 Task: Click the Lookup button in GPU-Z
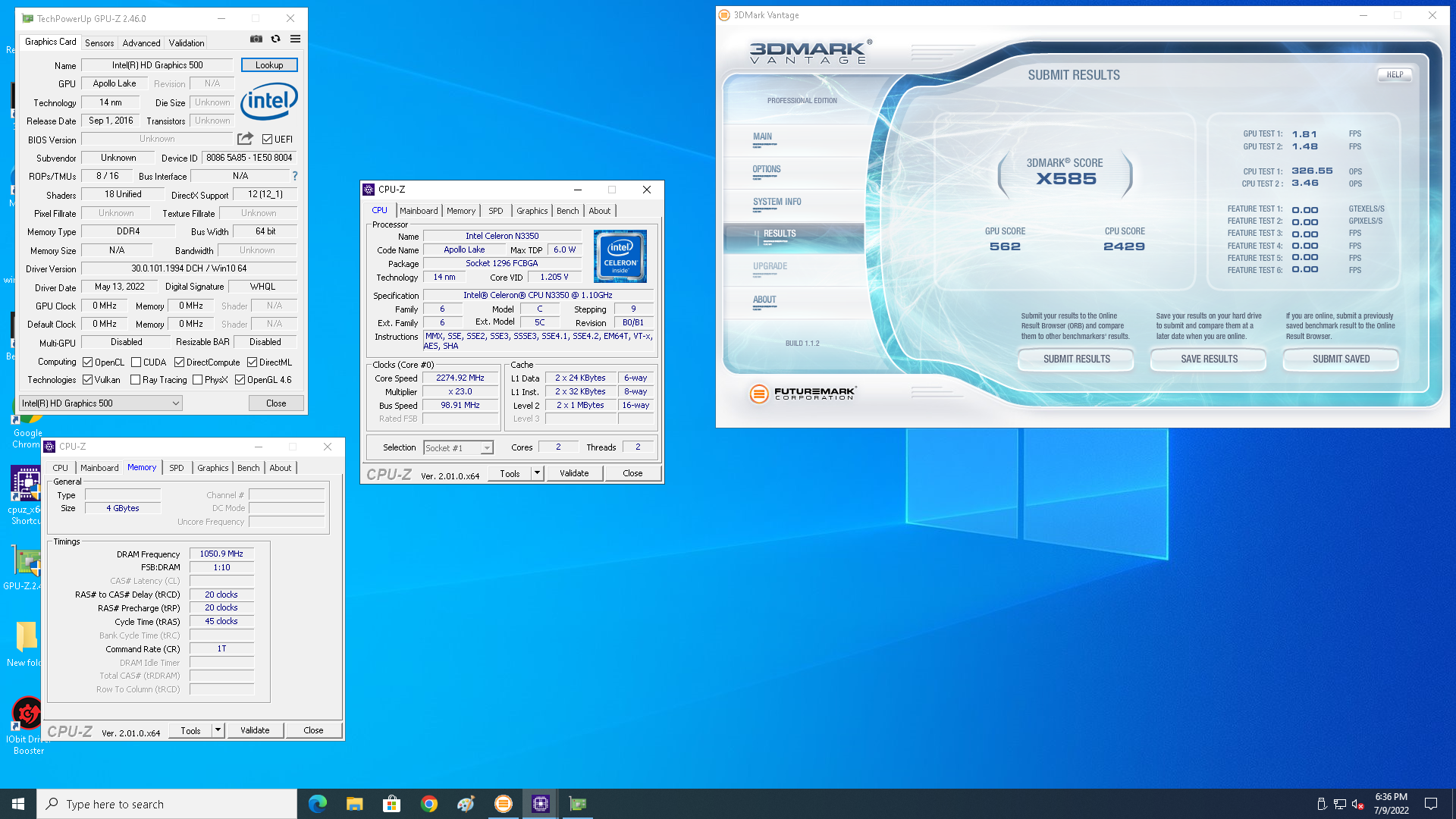(269, 65)
